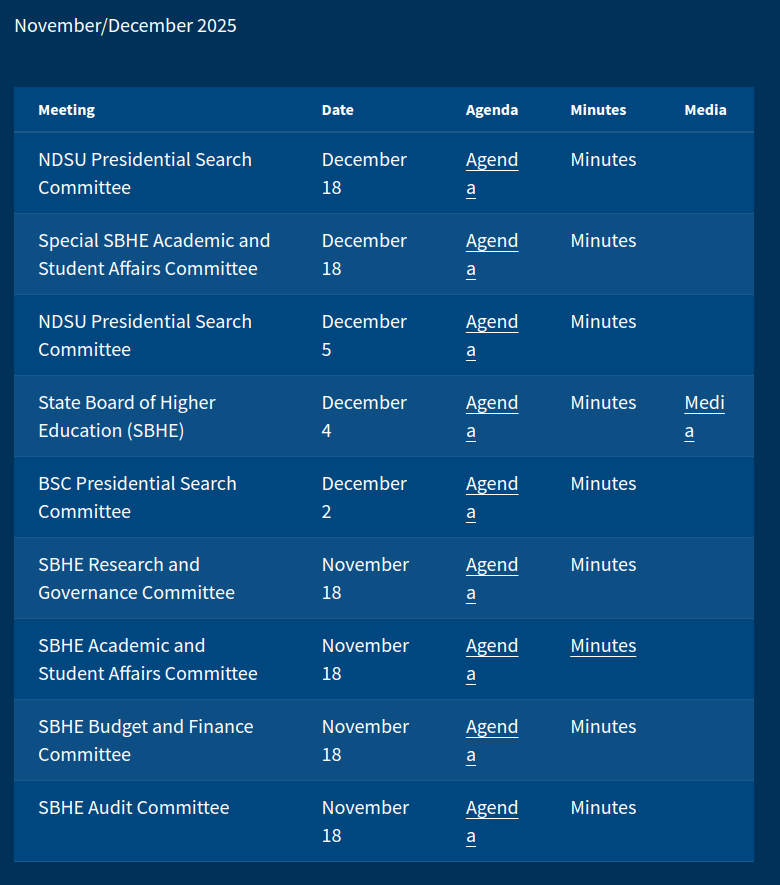Open the underlined Minutes link for November 18 Academic Affairs
Image resolution: width=780 pixels, height=885 pixels.
[x=603, y=646]
